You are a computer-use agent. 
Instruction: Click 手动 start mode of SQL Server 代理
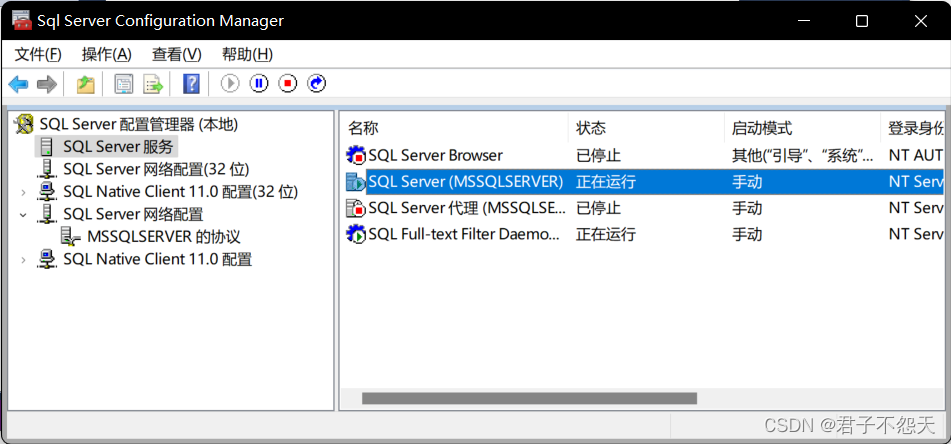[x=747, y=208]
